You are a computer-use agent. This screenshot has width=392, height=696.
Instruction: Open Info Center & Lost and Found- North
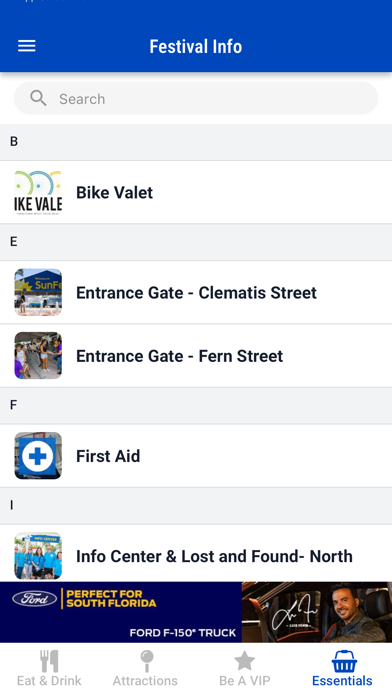click(196, 554)
